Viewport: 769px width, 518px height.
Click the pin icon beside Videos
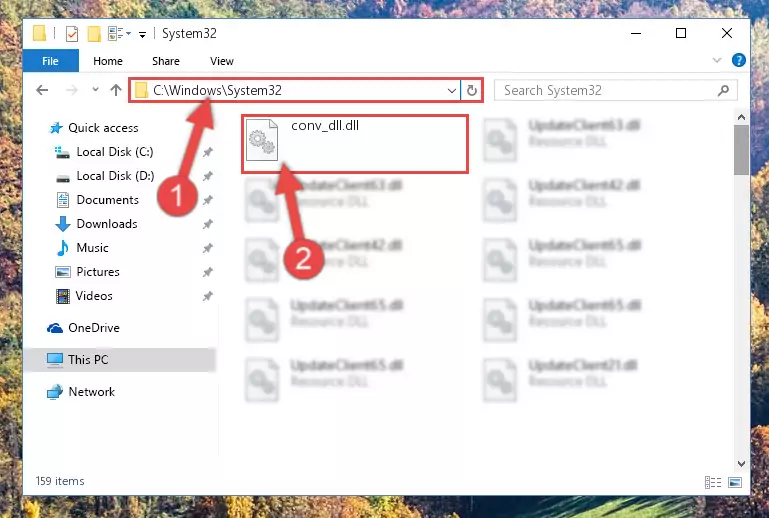[208, 296]
